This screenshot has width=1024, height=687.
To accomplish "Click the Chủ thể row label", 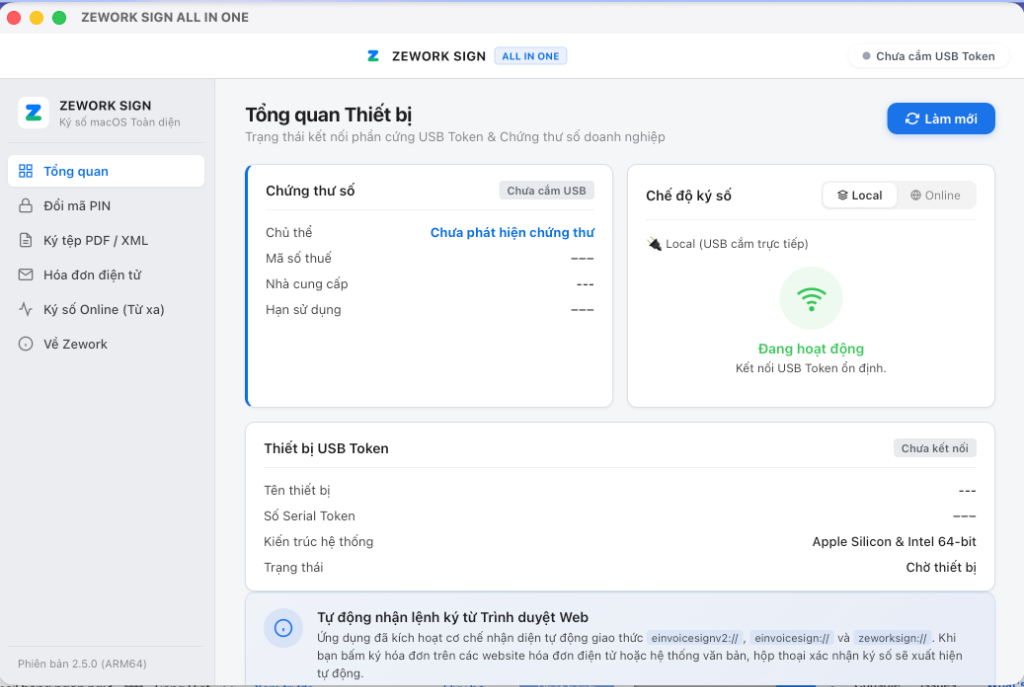I will point(289,232).
